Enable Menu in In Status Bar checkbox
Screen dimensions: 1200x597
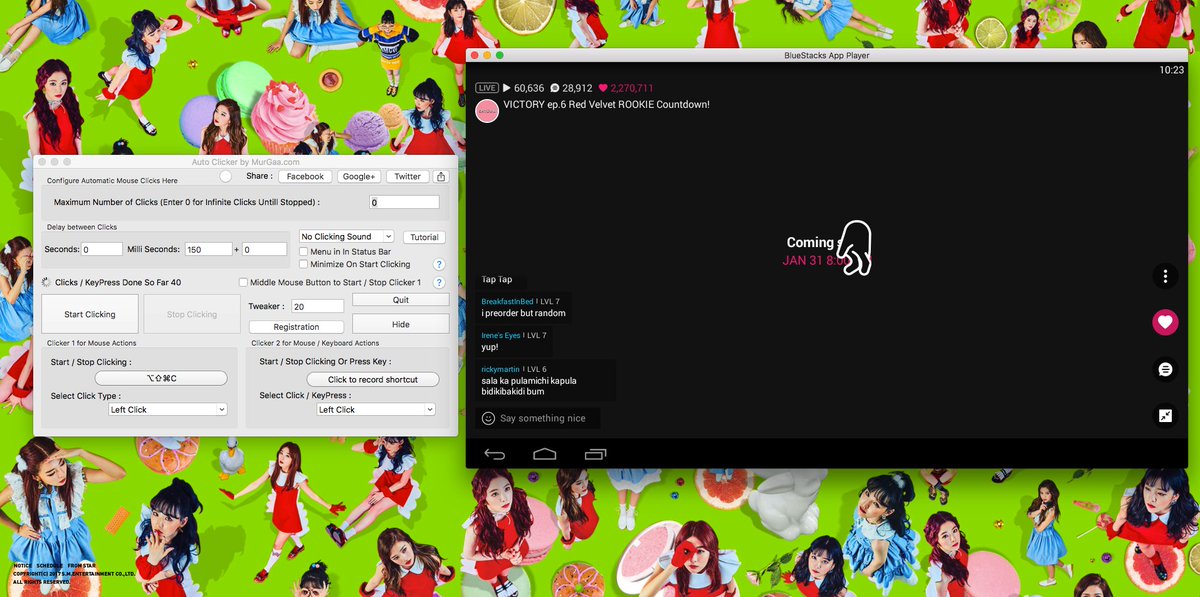point(304,252)
